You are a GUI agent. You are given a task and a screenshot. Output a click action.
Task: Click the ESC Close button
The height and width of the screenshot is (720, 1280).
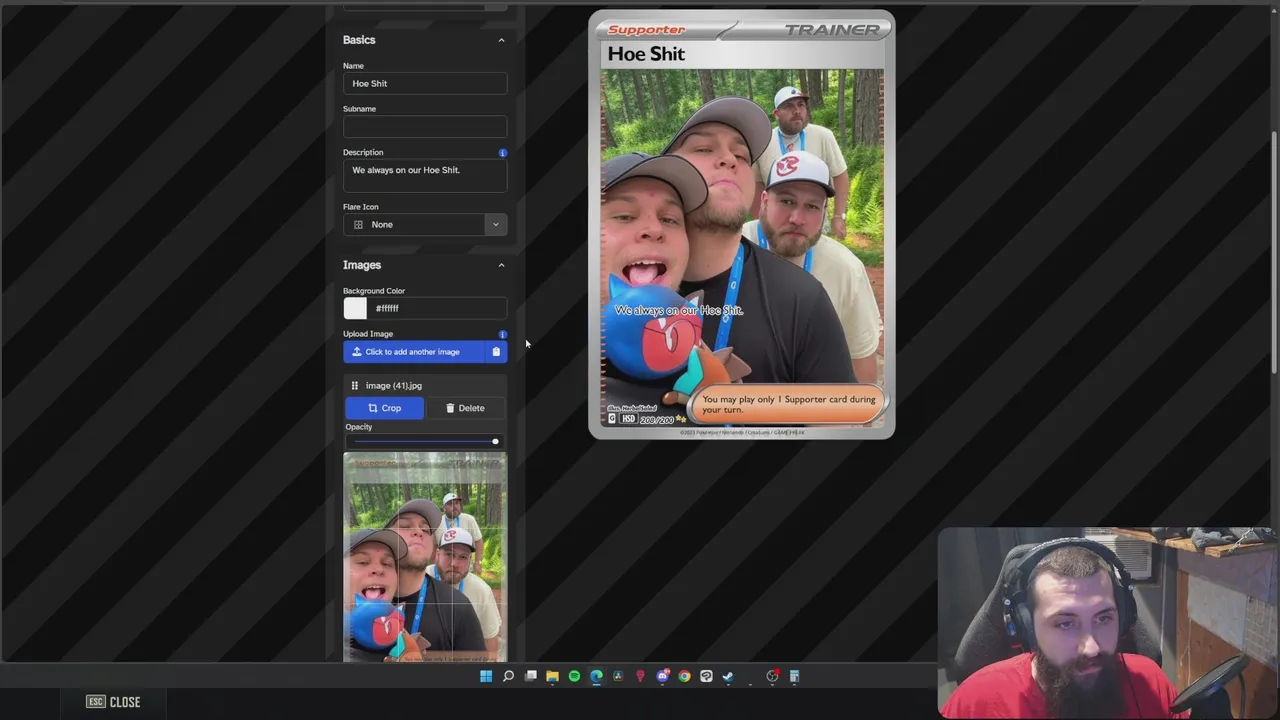(x=113, y=702)
